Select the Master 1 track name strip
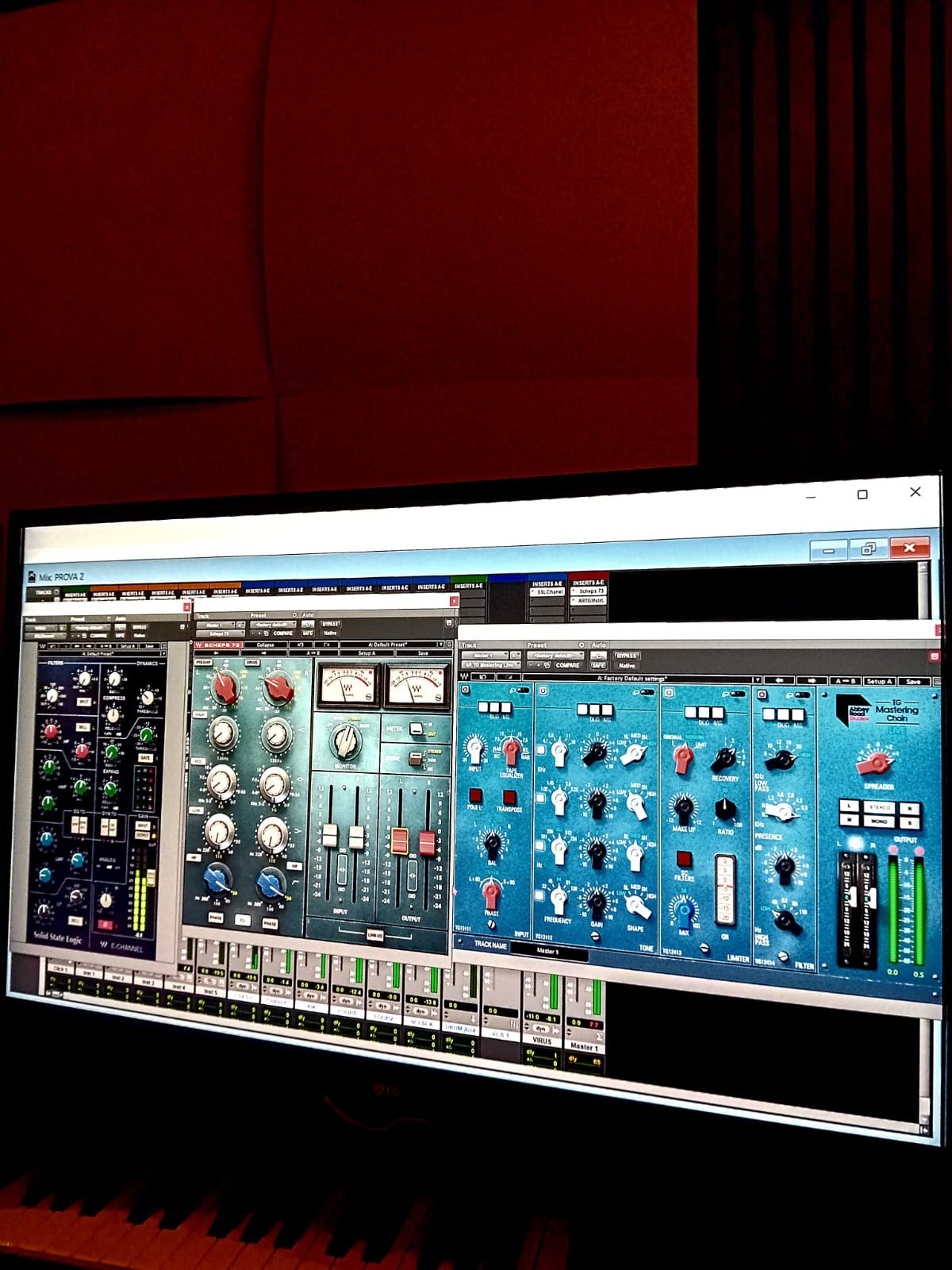The image size is (952, 1270). pos(584,1047)
